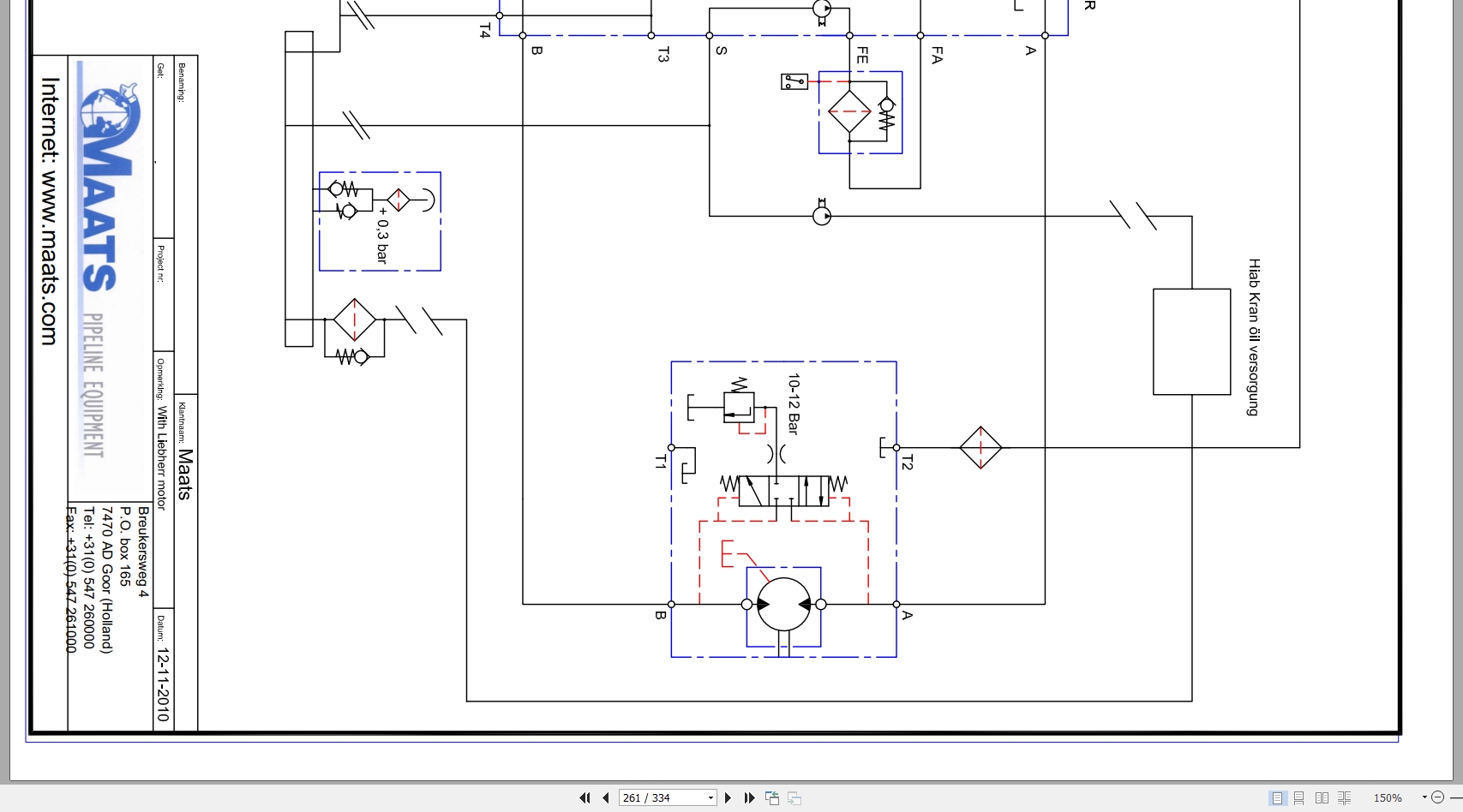Open the zoom level dropdown
This screenshot has height=812, width=1463.
(x=1425, y=797)
